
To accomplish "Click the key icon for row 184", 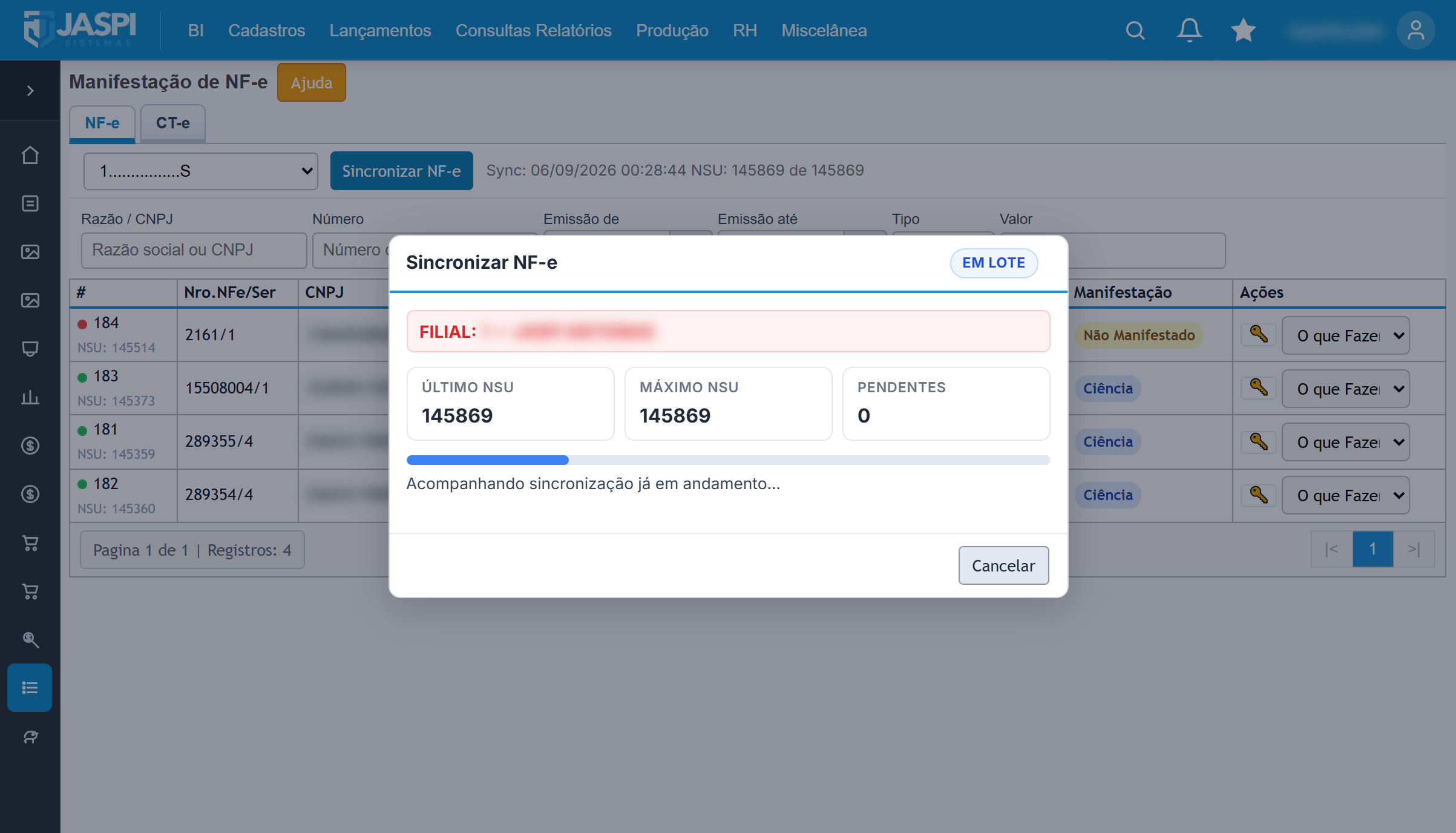I will 1259,334.
